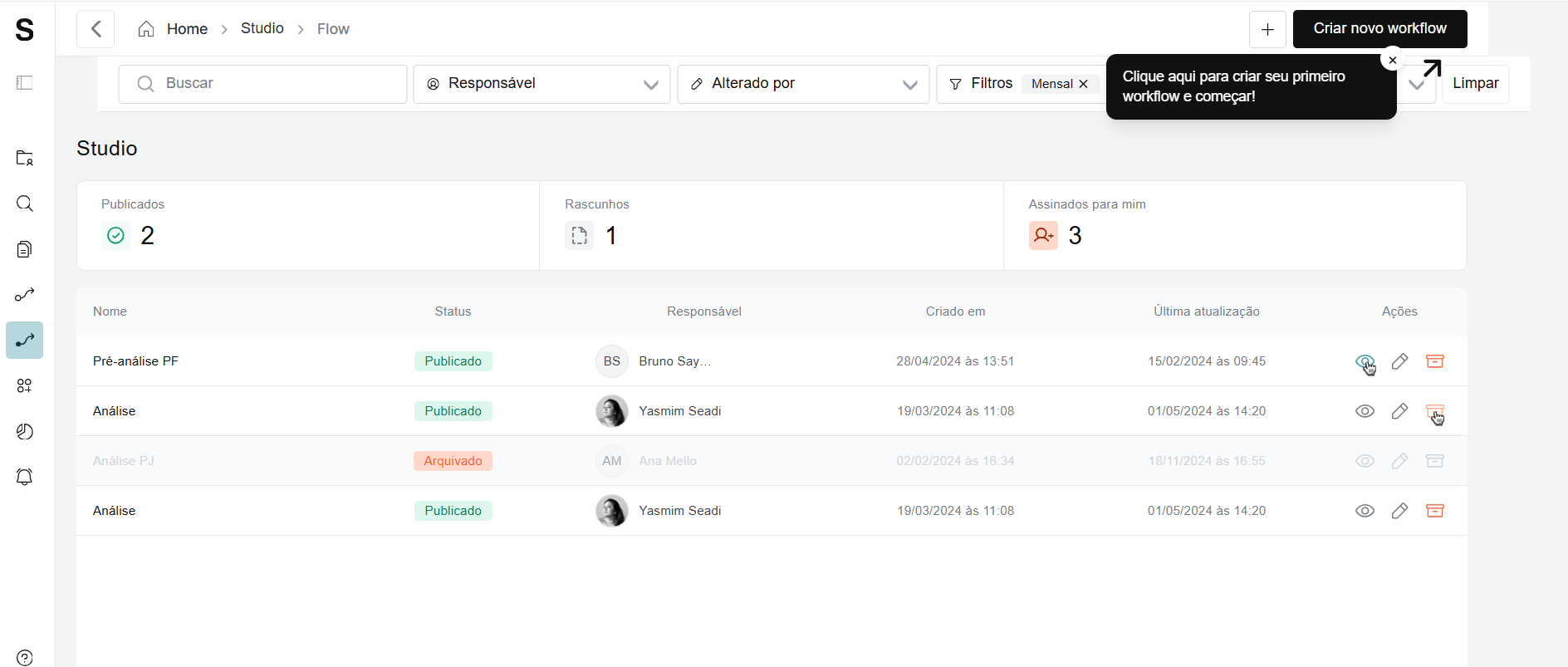Sort by Última atualização column header
The width and height of the screenshot is (1568, 667).
[1206, 311]
